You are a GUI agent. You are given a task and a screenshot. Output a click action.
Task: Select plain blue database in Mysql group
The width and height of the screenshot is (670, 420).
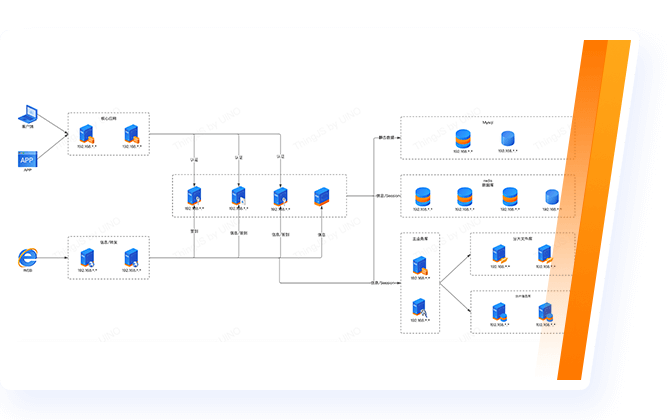point(508,139)
